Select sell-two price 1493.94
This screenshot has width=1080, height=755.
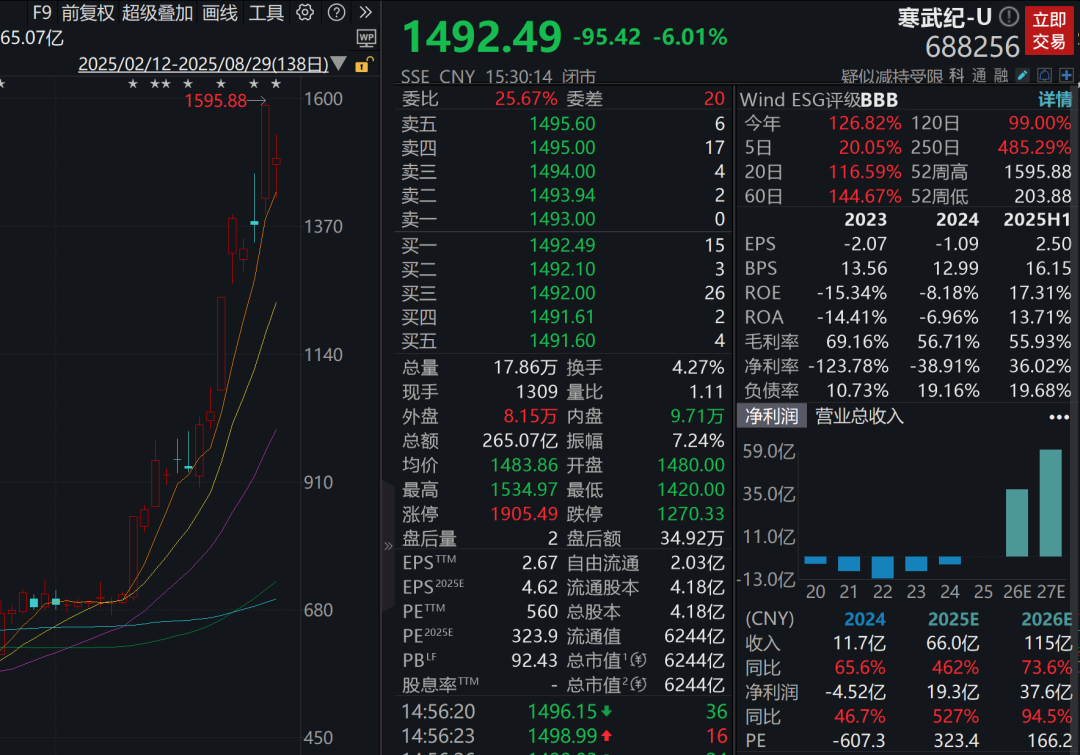(562, 196)
